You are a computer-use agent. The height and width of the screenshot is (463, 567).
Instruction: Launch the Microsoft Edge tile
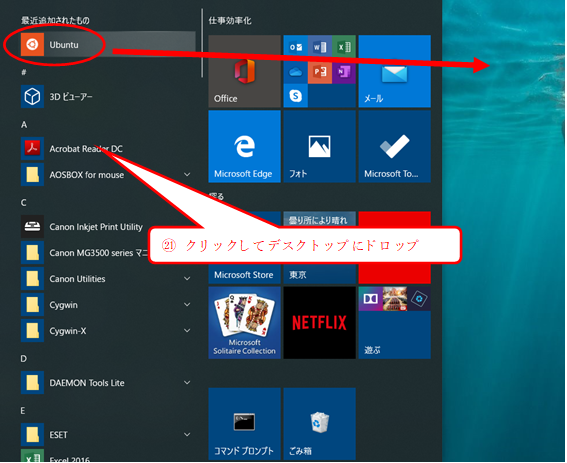pos(244,146)
